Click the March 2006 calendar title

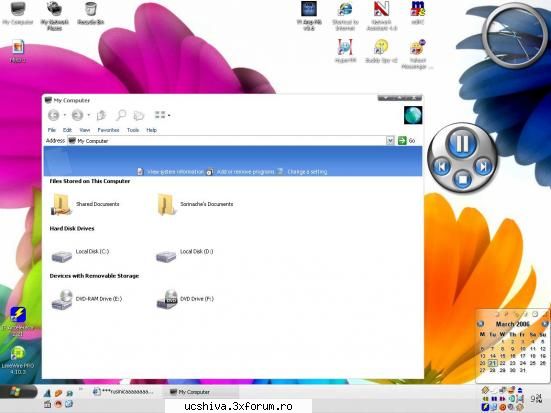[x=512, y=324]
